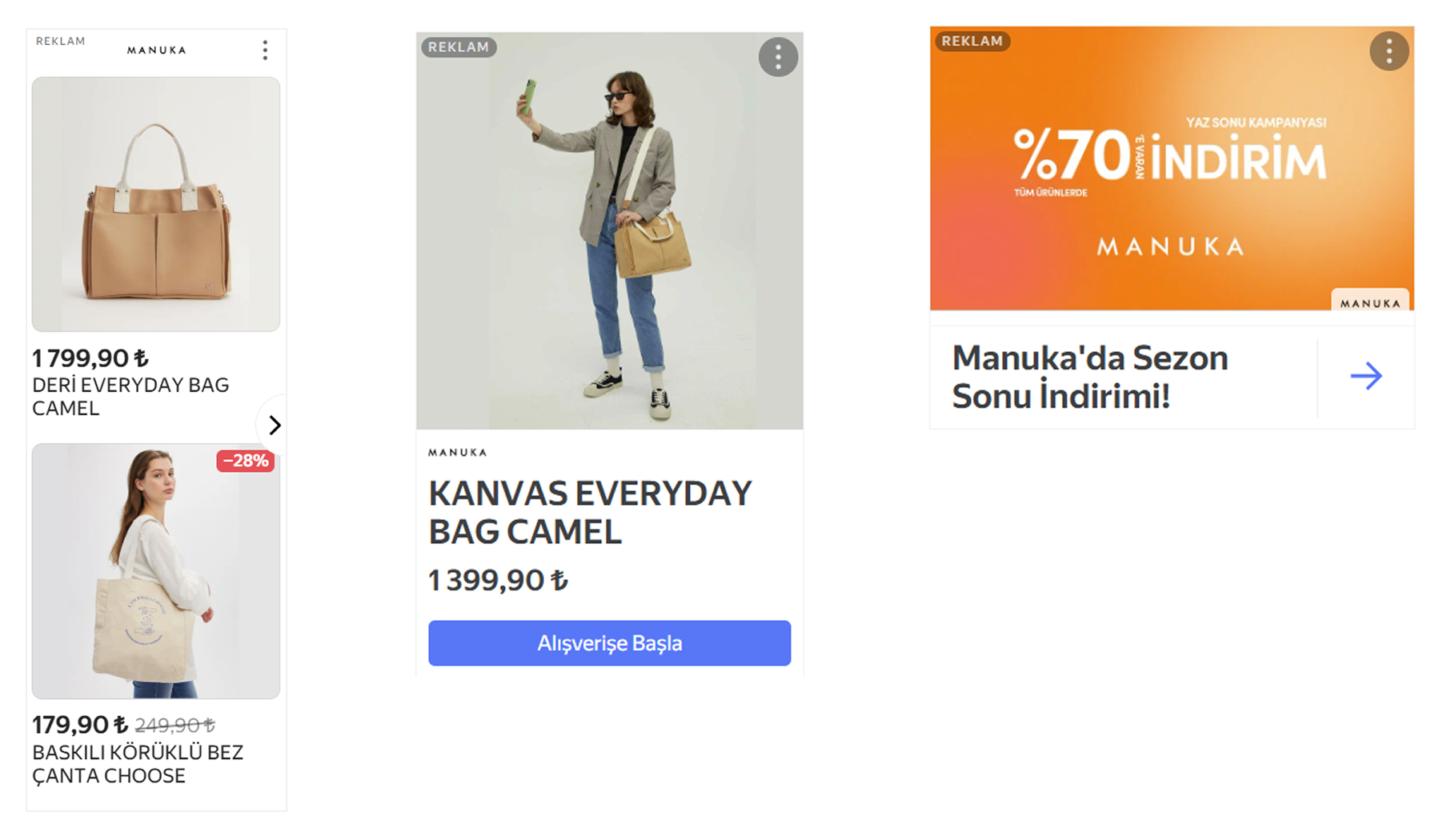Image resolution: width=1443 pixels, height=840 pixels.
Task: Click the KANVAS EVERYDAY BAG CAMEL heading
Action: click(590, 513)
